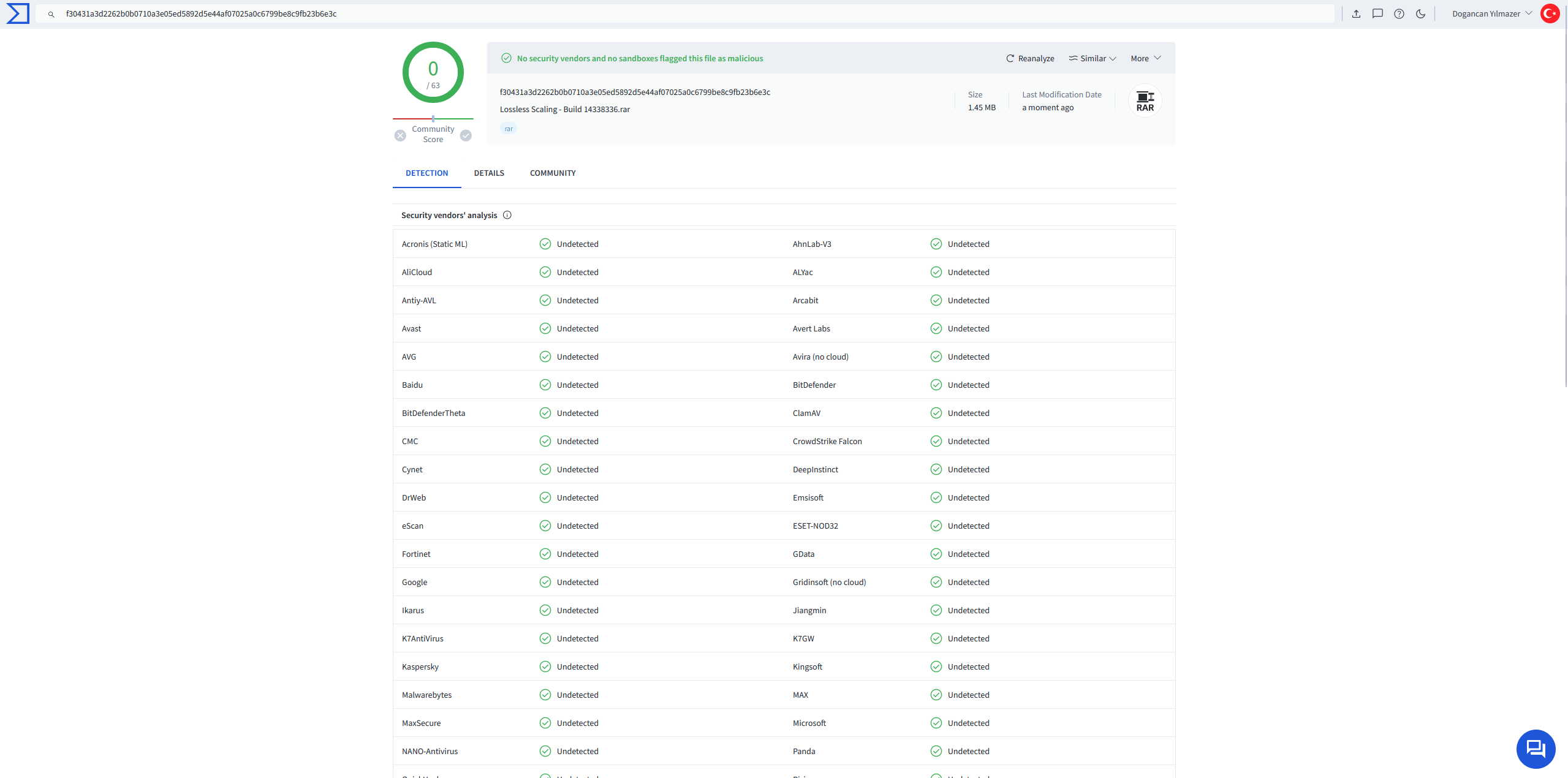Click the RAR file type icon
Viewport: 1568px width, 778px height.
[1145, 101]
